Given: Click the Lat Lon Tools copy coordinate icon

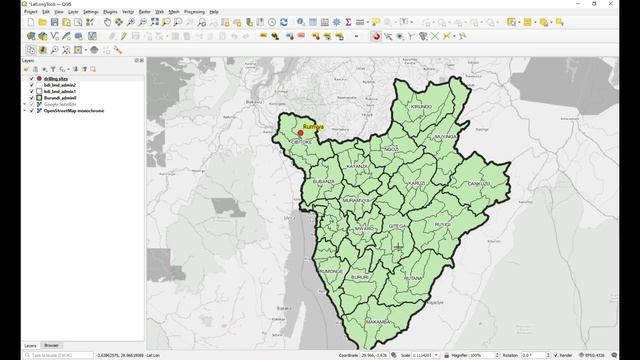Looking at the screenshot, I should [x=31, y=50].
